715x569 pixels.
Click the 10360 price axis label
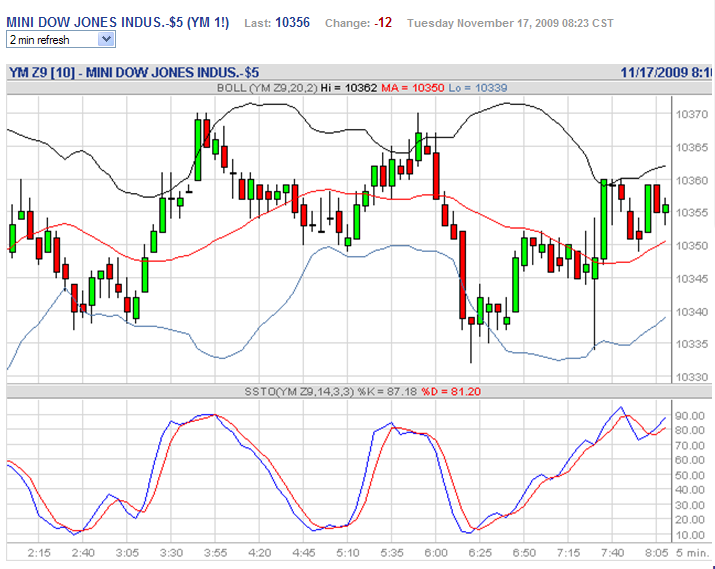click(692, 181)
